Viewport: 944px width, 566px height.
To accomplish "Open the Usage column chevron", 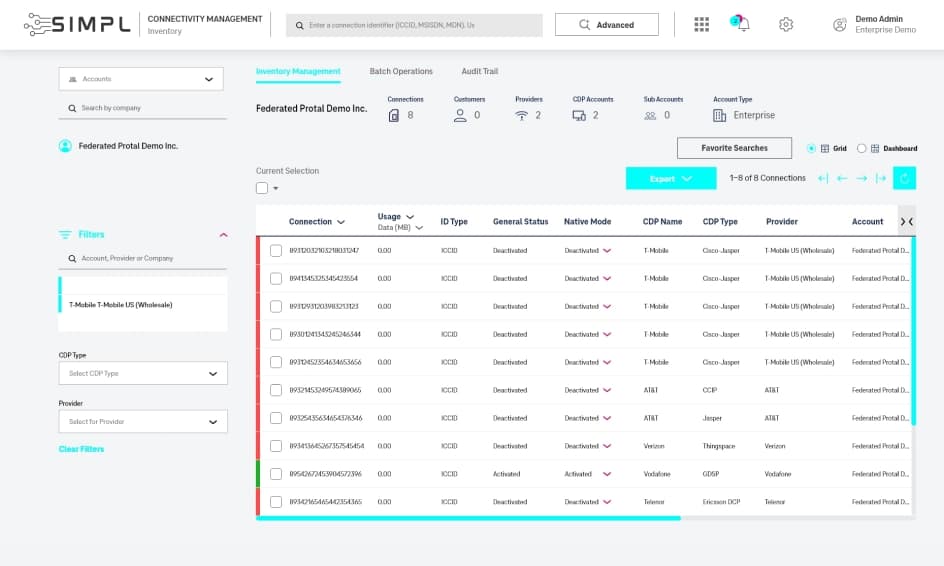I will (x=410, y=217).
